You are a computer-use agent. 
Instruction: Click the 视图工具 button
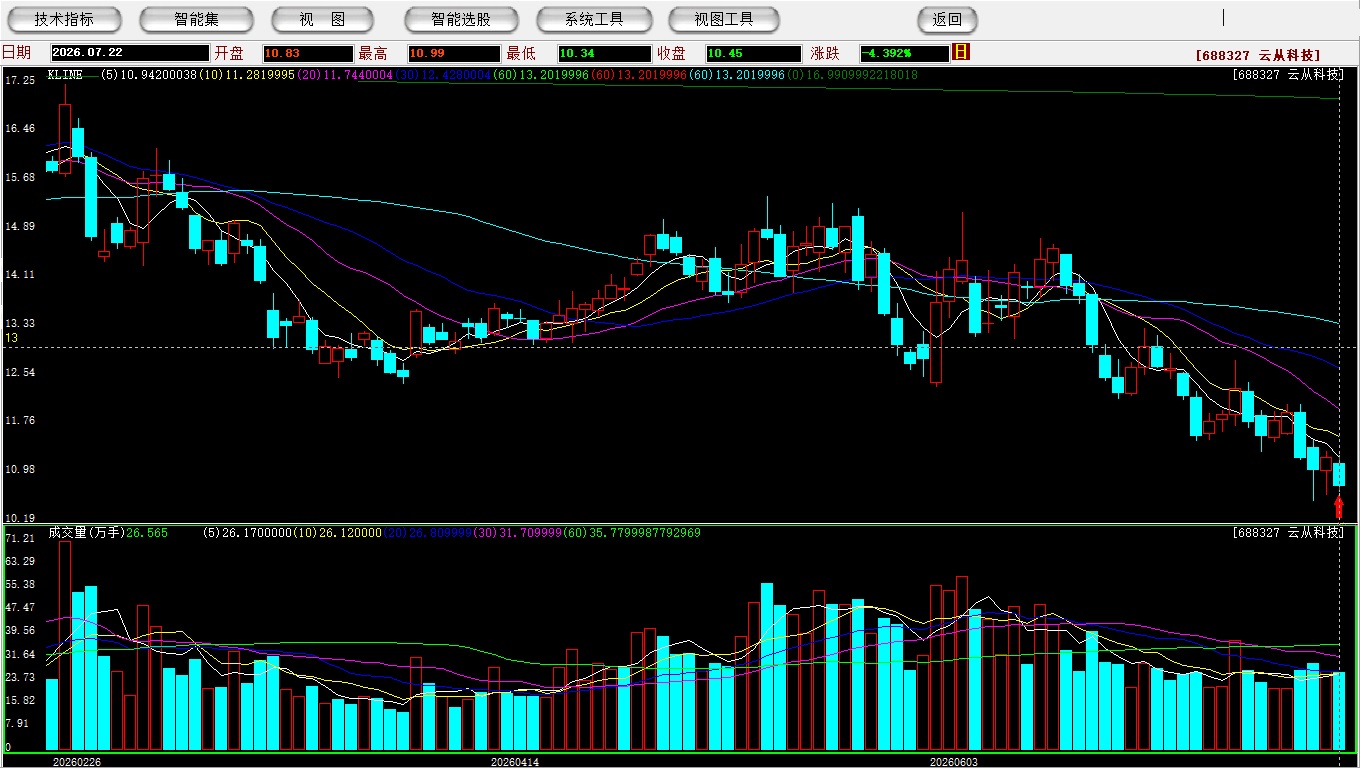[724, 19]
